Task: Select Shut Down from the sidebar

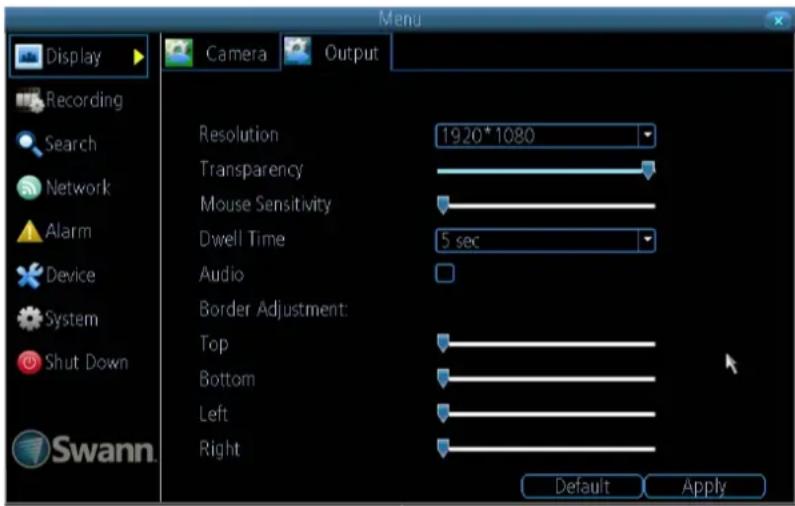Action: (73, 363)
